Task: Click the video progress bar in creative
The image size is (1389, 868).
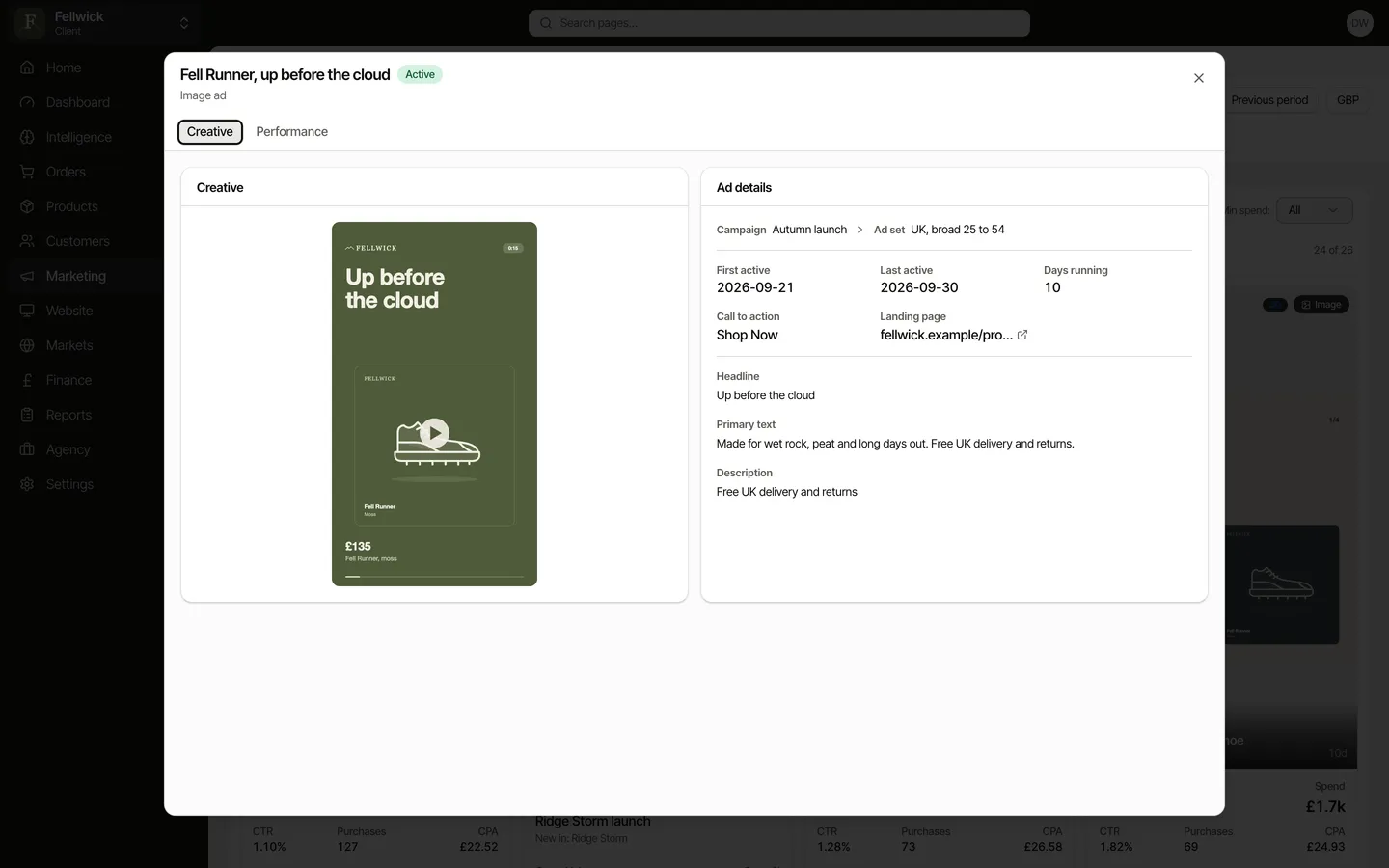Action: pos(434,576)
